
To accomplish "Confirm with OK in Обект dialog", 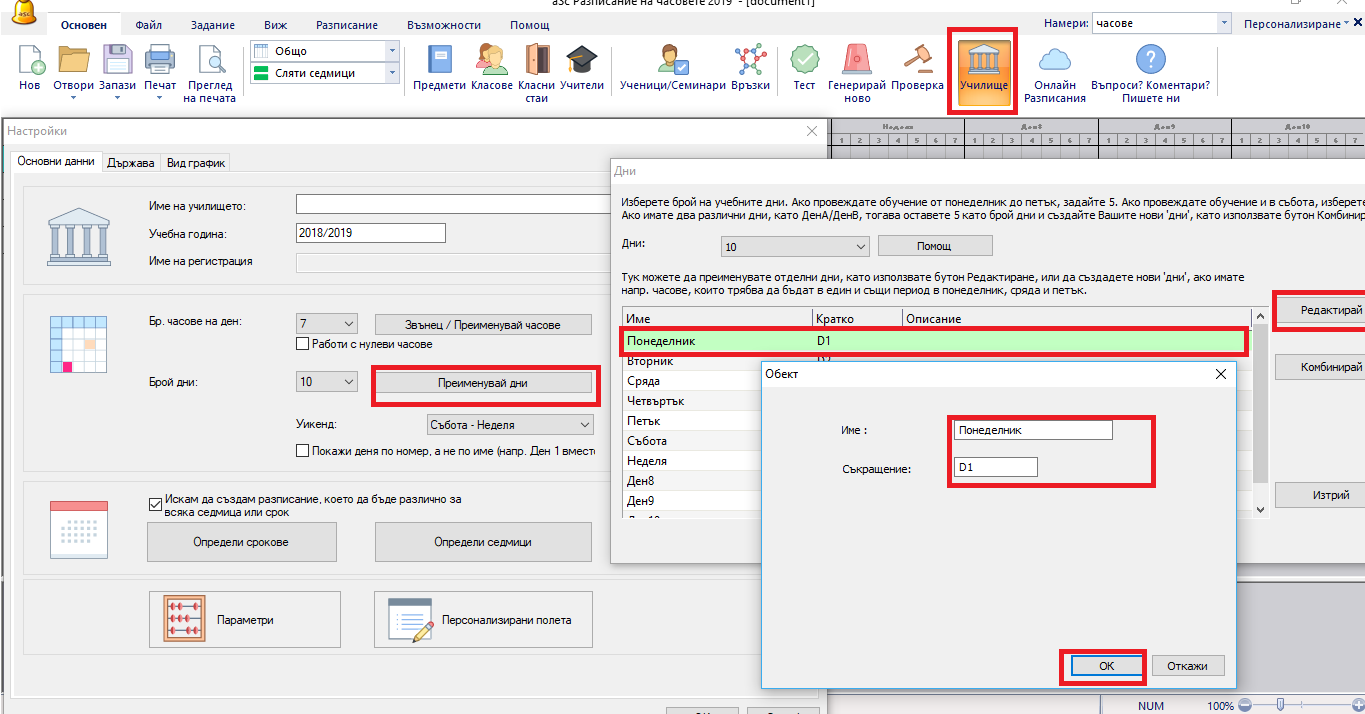I will pos(1105,666).
